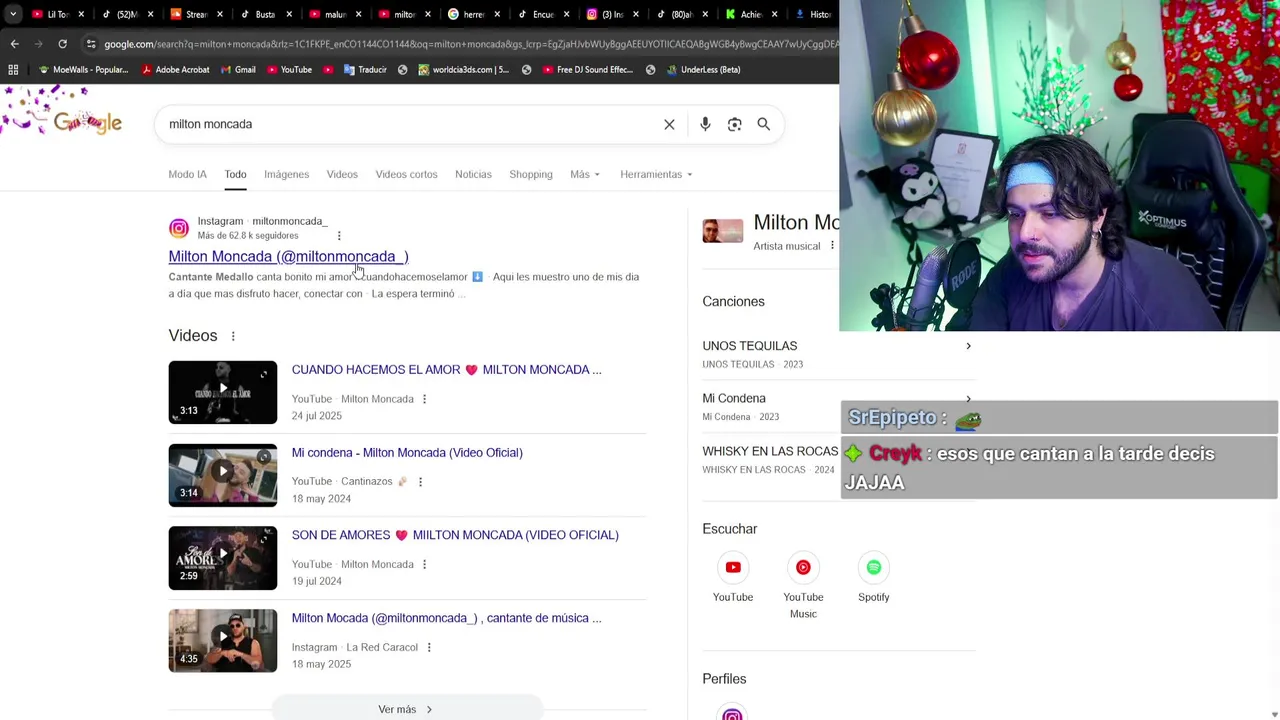Open Free DJ Sound Effects bookmark
This screenshot has height=720, width=1280.
[x=588, y=70]
